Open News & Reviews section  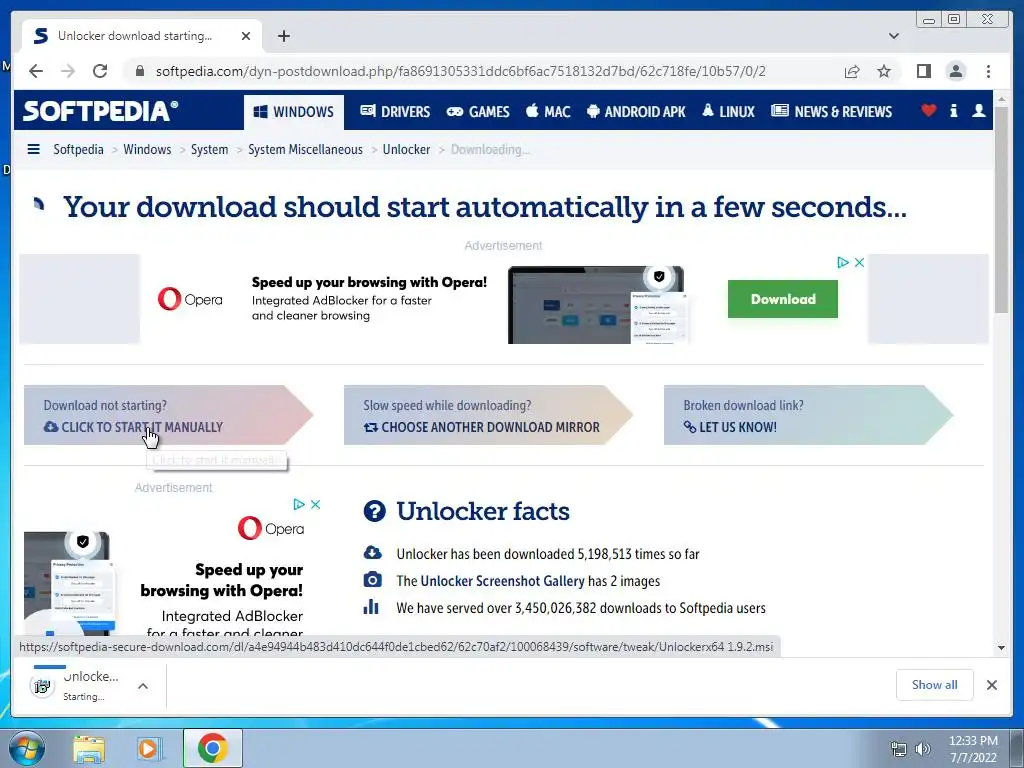point(831,112)
